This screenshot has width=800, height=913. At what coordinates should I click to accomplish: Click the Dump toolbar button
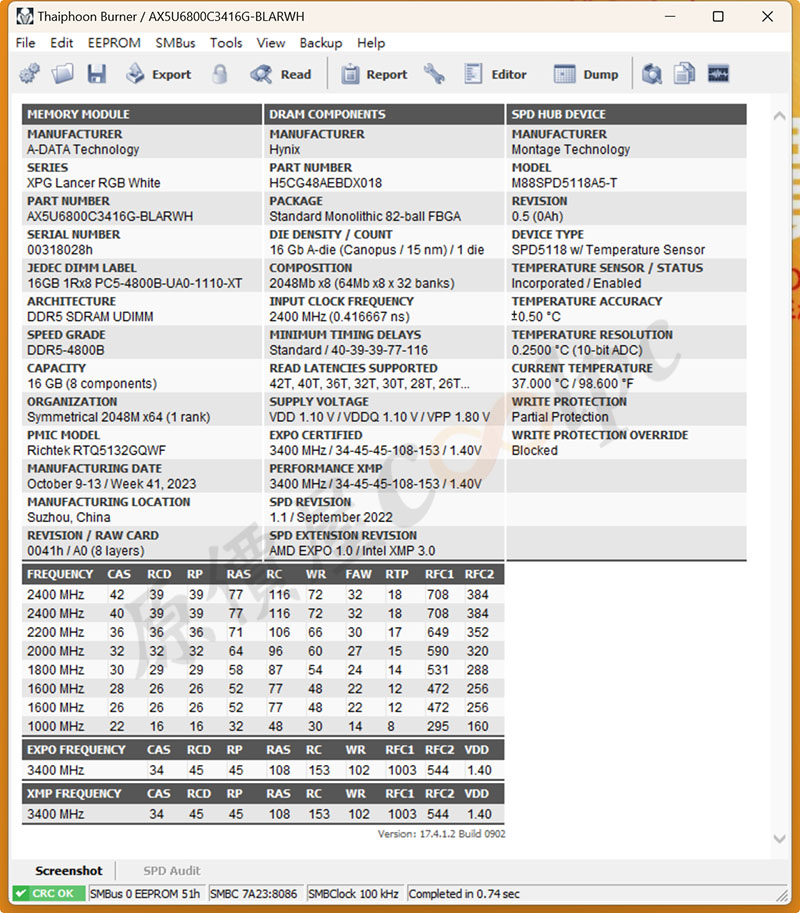587,74
